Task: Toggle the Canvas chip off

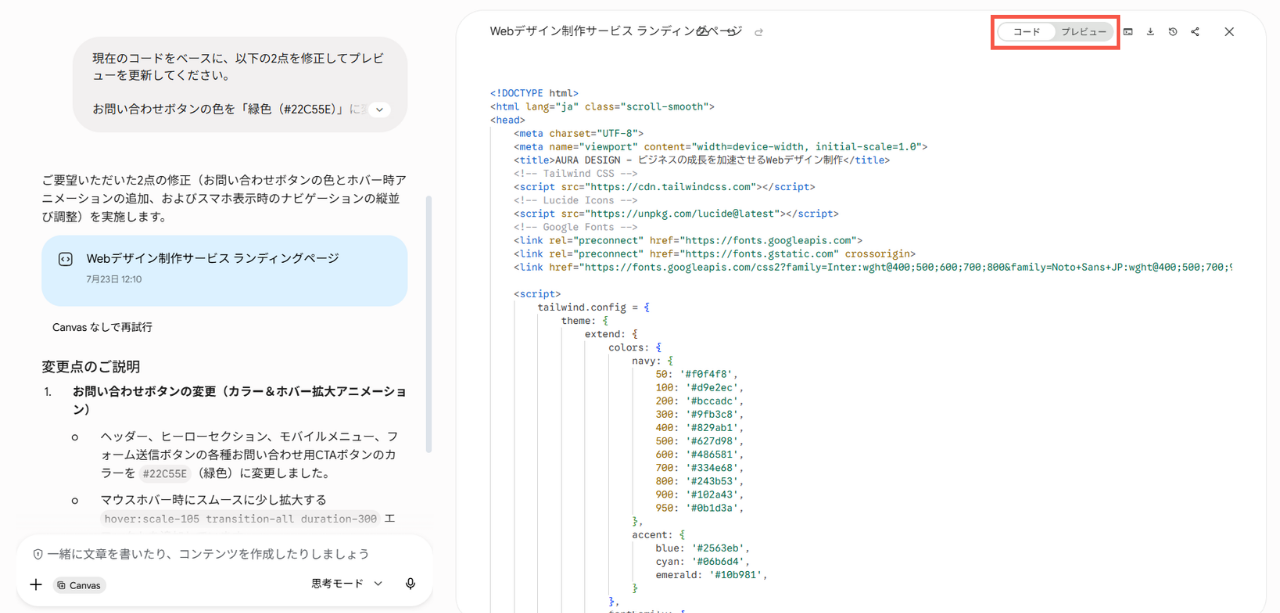Action: [x=79, y=585]
